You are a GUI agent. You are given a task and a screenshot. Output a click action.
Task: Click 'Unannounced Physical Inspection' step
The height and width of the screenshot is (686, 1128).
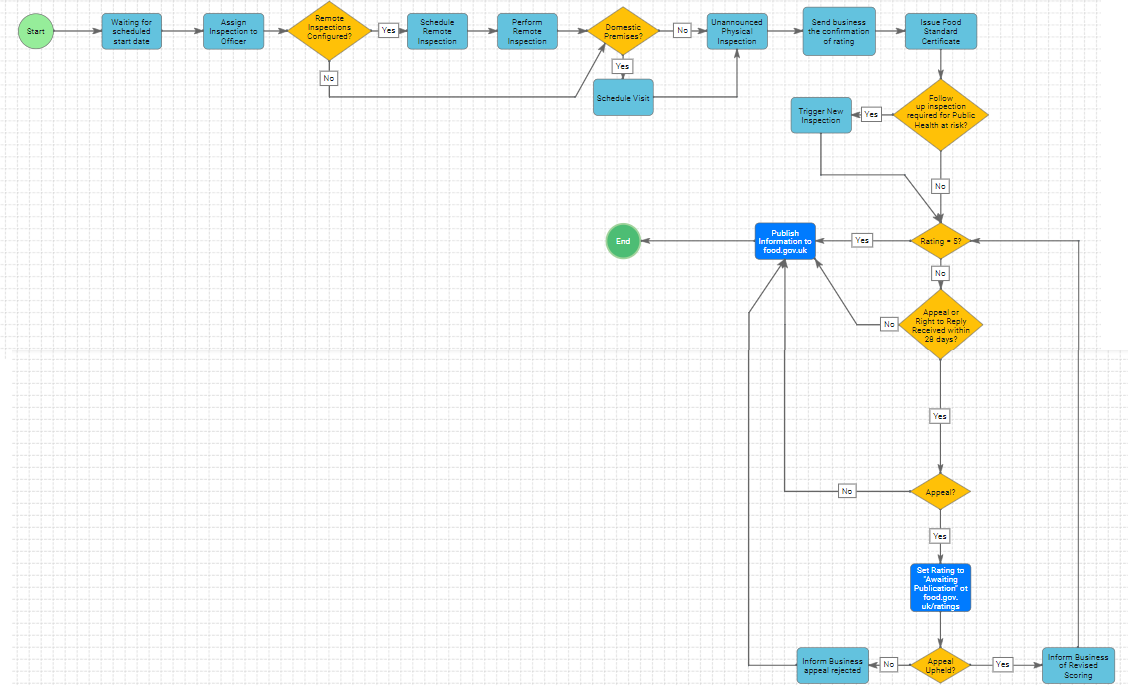[737, 31]
